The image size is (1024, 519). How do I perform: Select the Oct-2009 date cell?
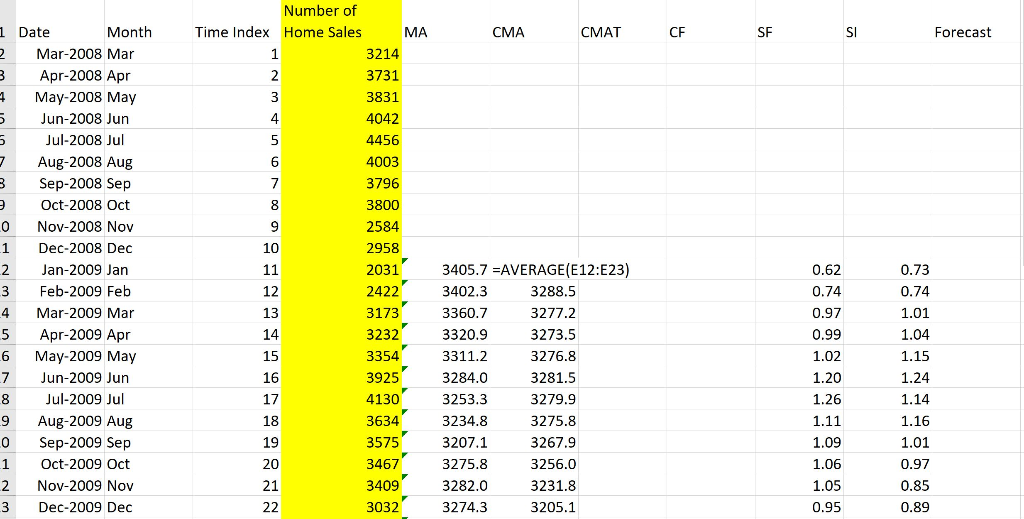60,464
